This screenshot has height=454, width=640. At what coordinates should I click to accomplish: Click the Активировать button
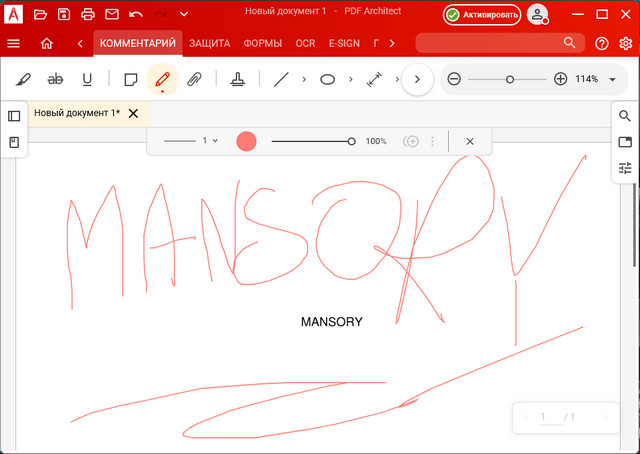tap(482, 15)
